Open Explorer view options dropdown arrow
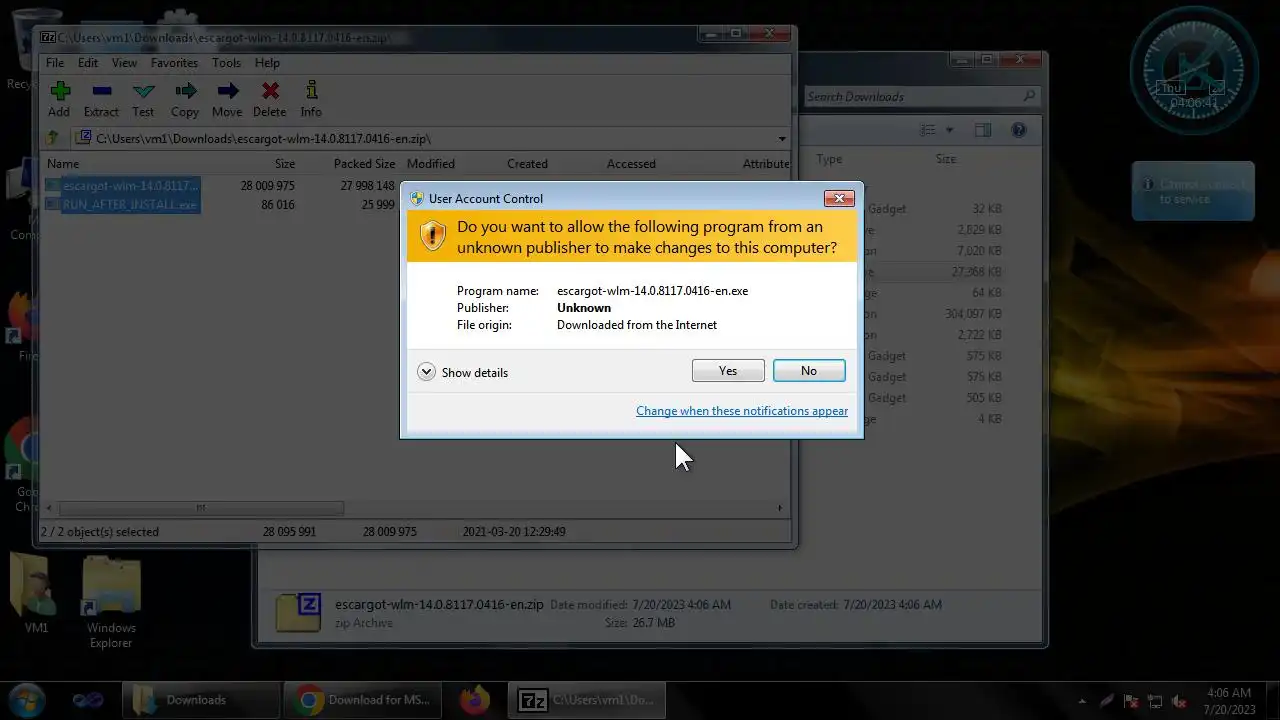Viewport: 1280px width, 720px height. click(949, 130)
